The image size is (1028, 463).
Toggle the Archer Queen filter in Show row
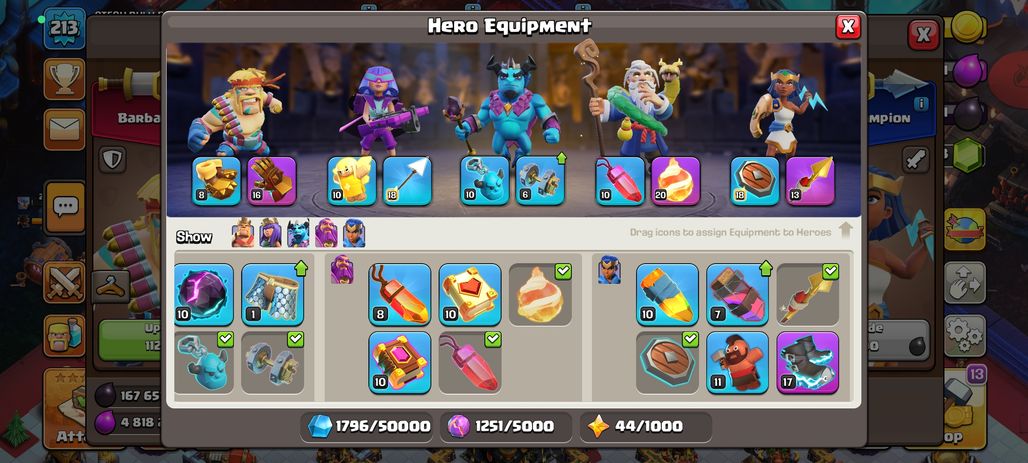[x=270, y=233]
